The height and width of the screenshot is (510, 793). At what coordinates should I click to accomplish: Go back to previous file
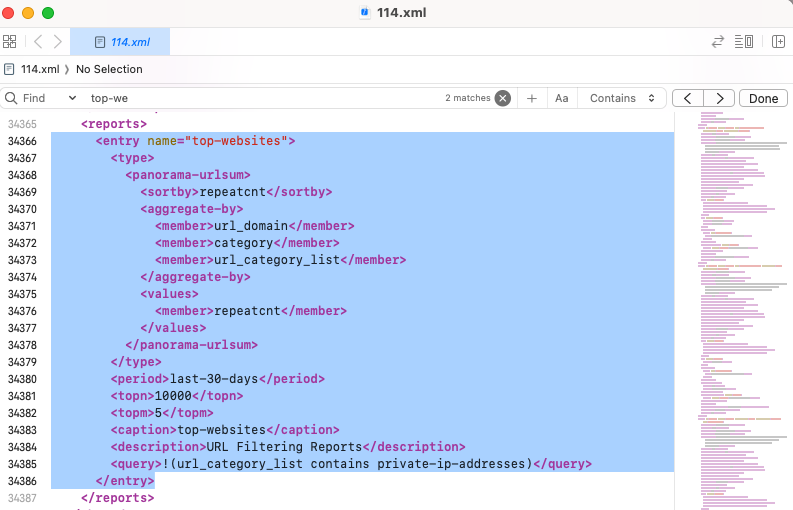pos(38,42)
